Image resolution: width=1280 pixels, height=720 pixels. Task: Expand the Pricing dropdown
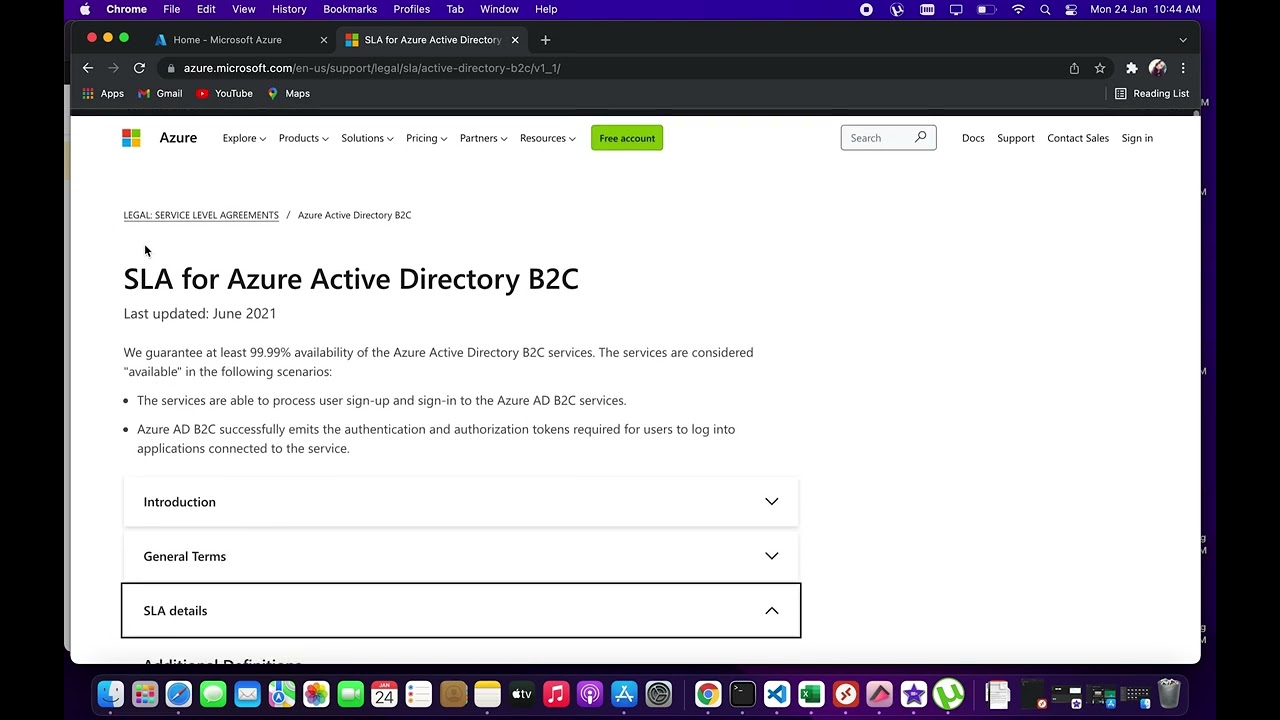pyautogui.click(x=426, y=138)
